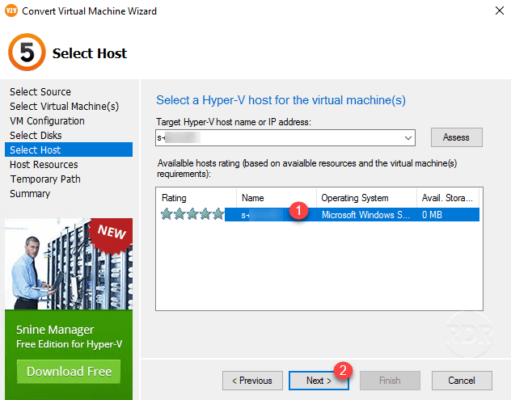Open Temporary Path step in sidebar
The height and width of the screenshot is (400, 511).
(45, 179)
